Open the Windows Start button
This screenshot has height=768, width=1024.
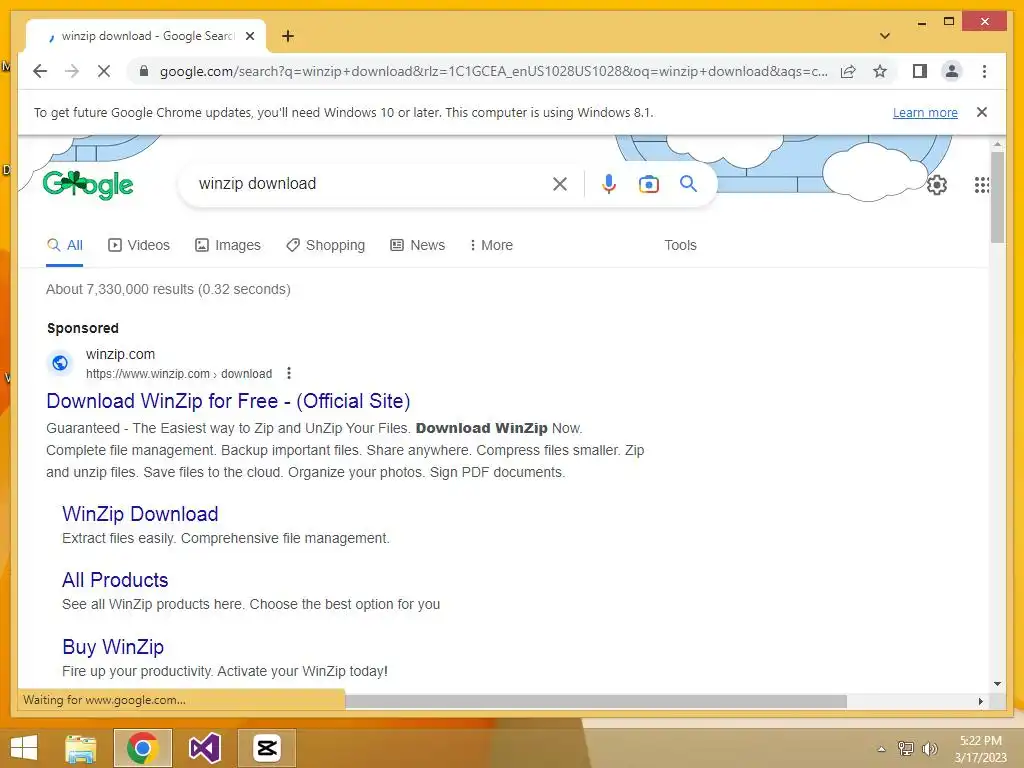click(24, 748)
